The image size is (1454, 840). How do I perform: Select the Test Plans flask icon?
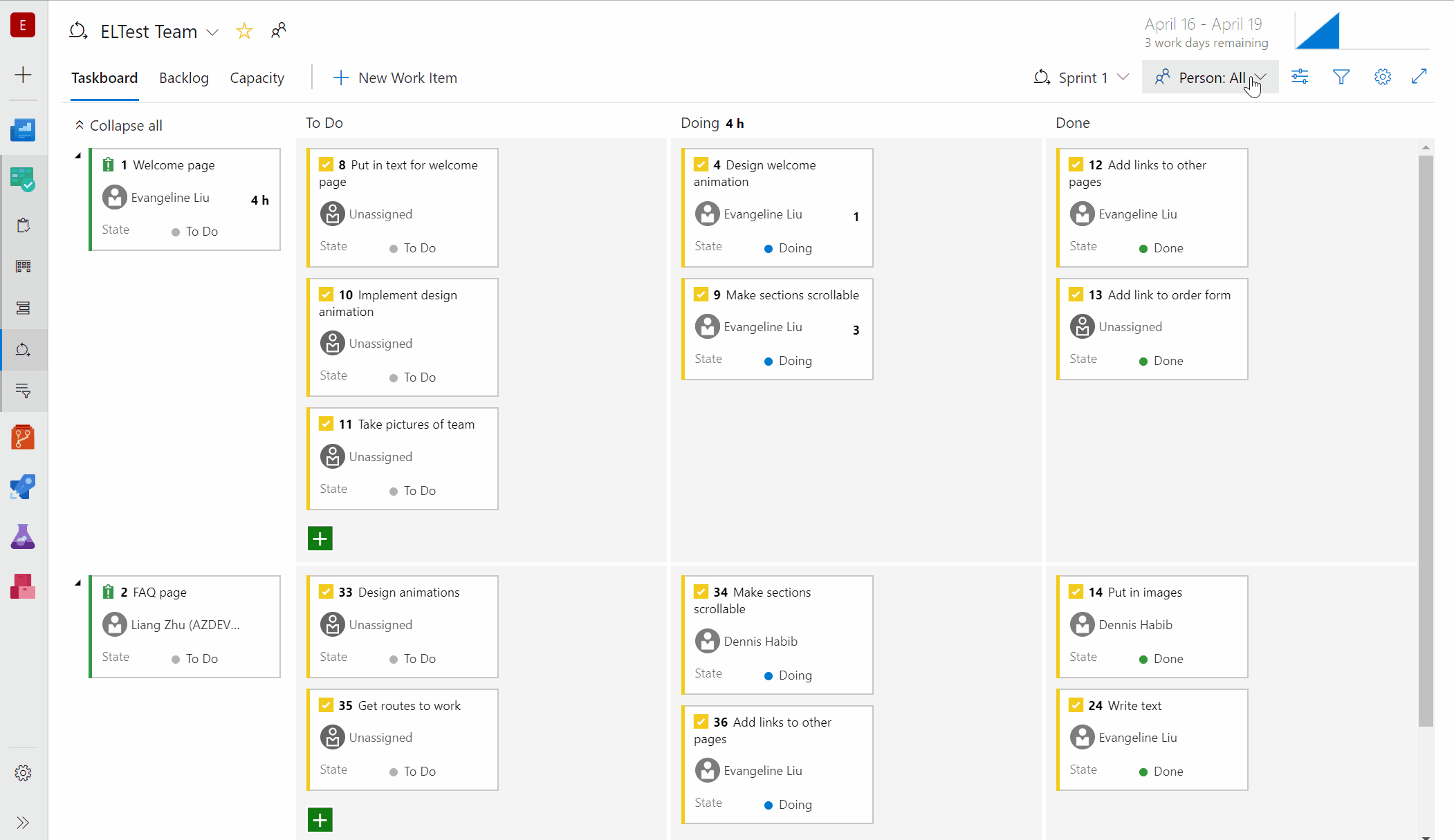pyautogui.click(x=24, y=536)
